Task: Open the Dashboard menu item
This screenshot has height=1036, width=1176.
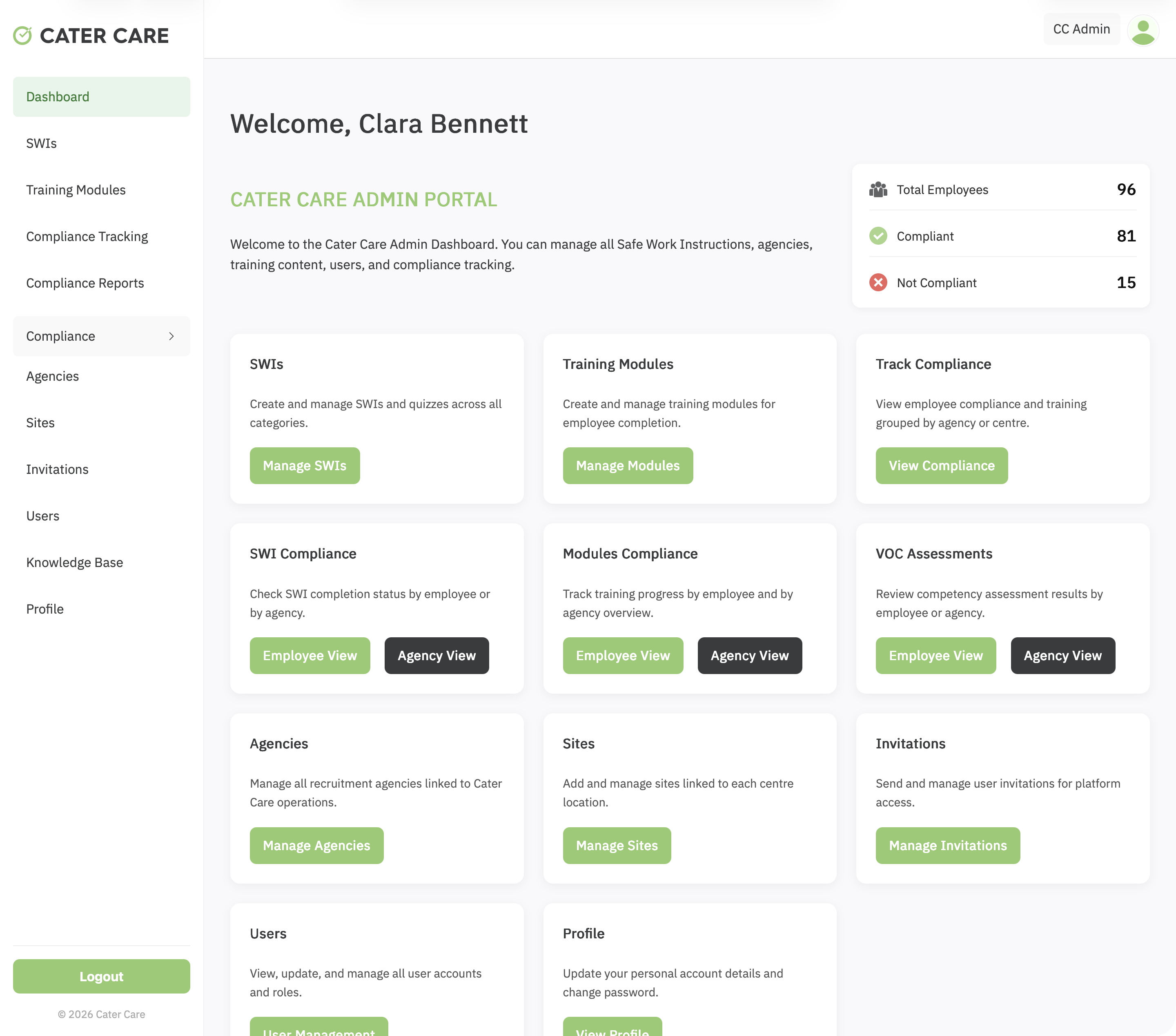Action: (101, 97)
